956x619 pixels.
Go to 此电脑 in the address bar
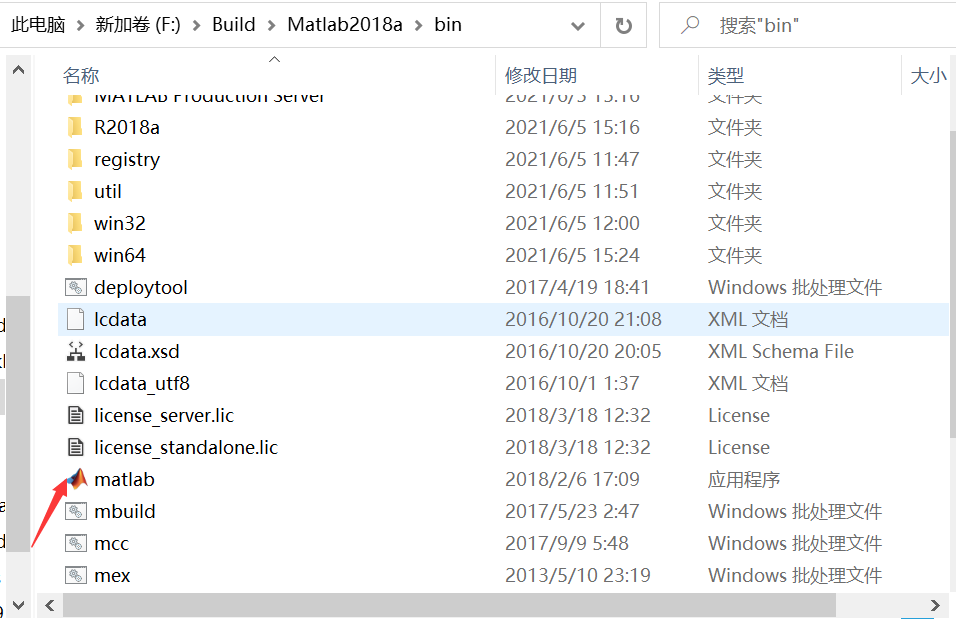(38, 25)
